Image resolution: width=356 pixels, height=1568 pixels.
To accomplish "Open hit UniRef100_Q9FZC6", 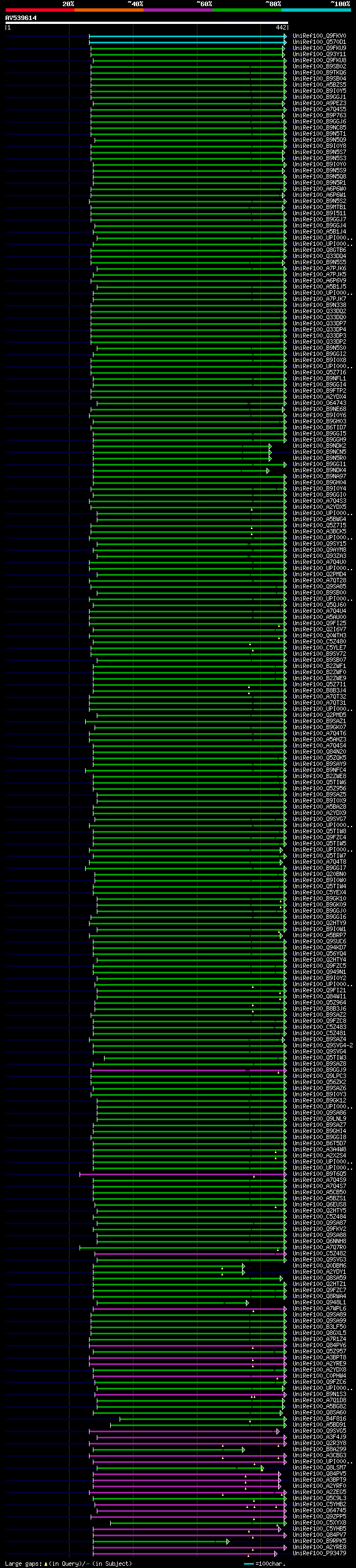I will (319, 1382).
